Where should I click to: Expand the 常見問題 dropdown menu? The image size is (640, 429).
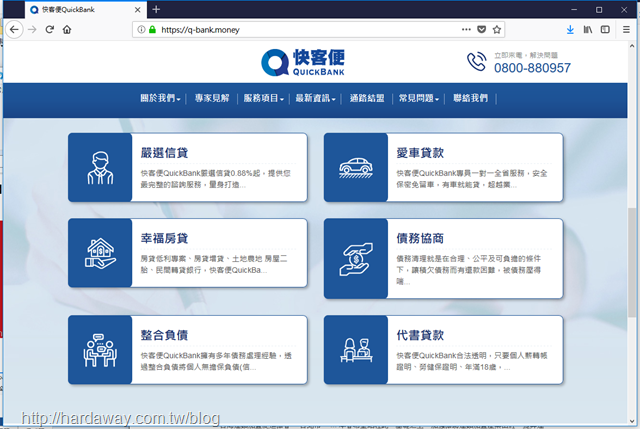point(419,98)
